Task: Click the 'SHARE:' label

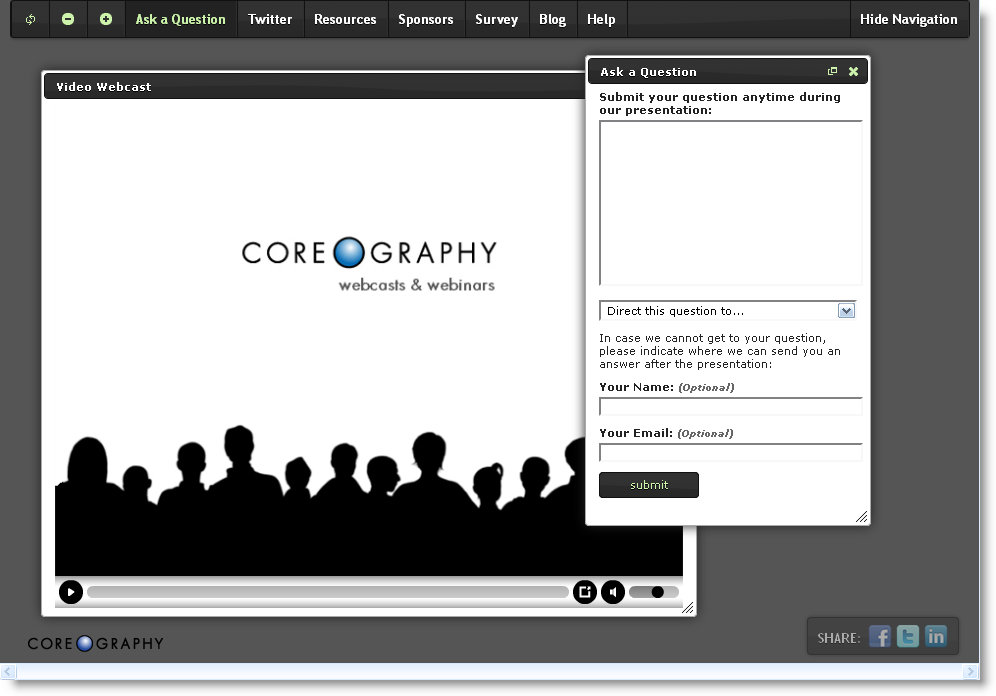Action: tap(838, 638)
